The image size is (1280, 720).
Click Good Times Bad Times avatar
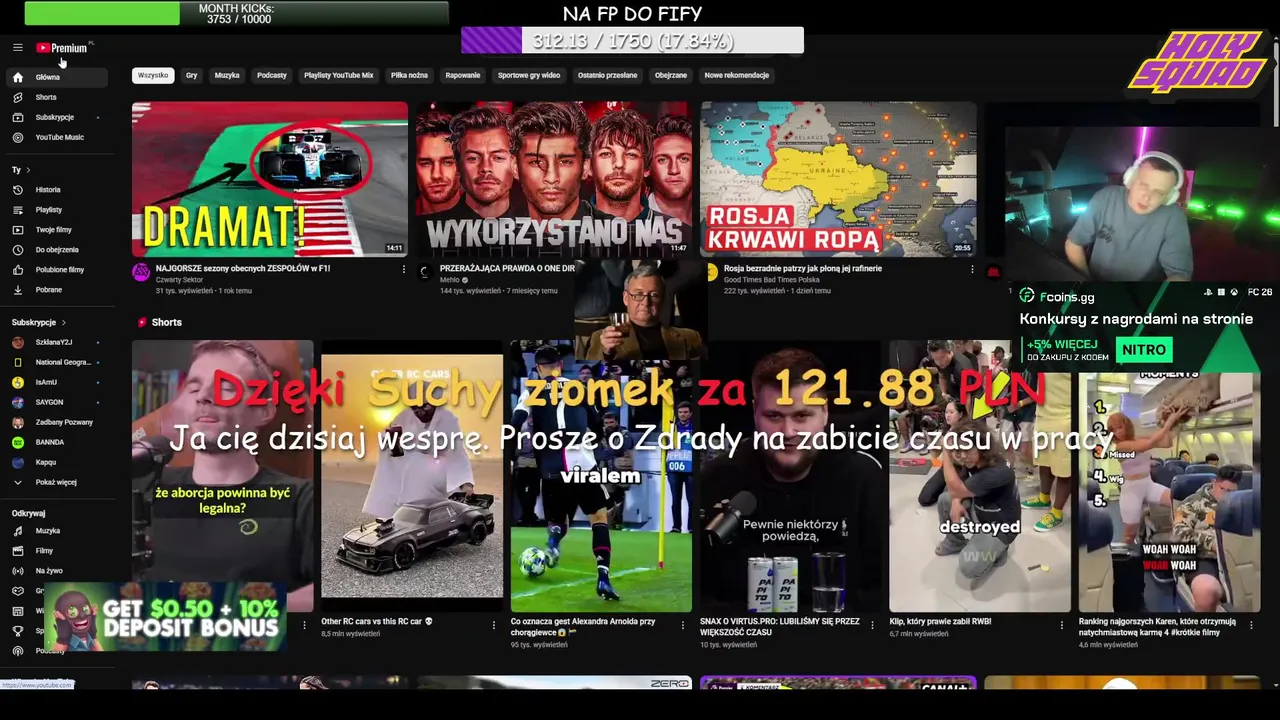point(711,272)
